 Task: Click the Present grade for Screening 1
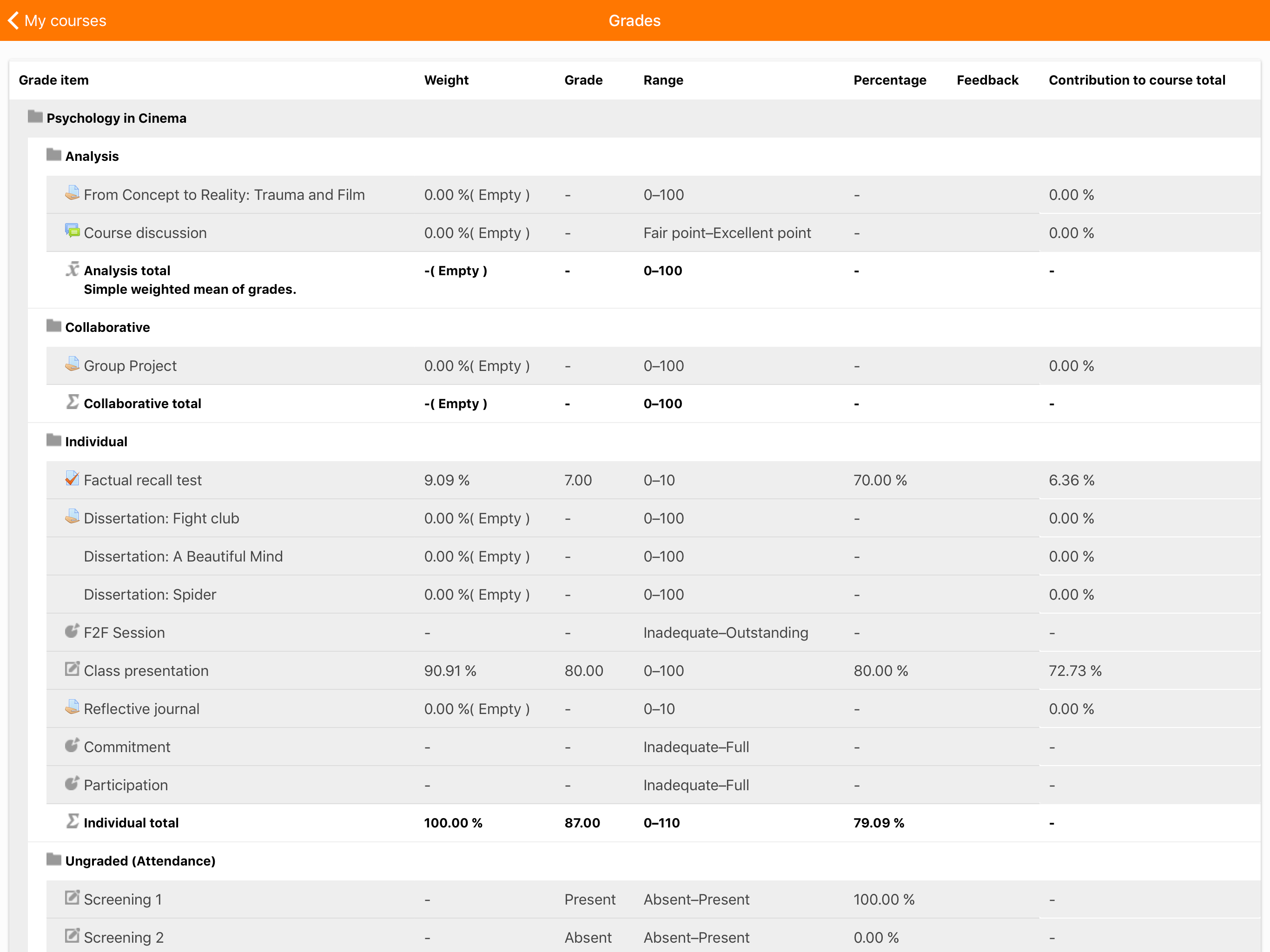pos(589,899)
